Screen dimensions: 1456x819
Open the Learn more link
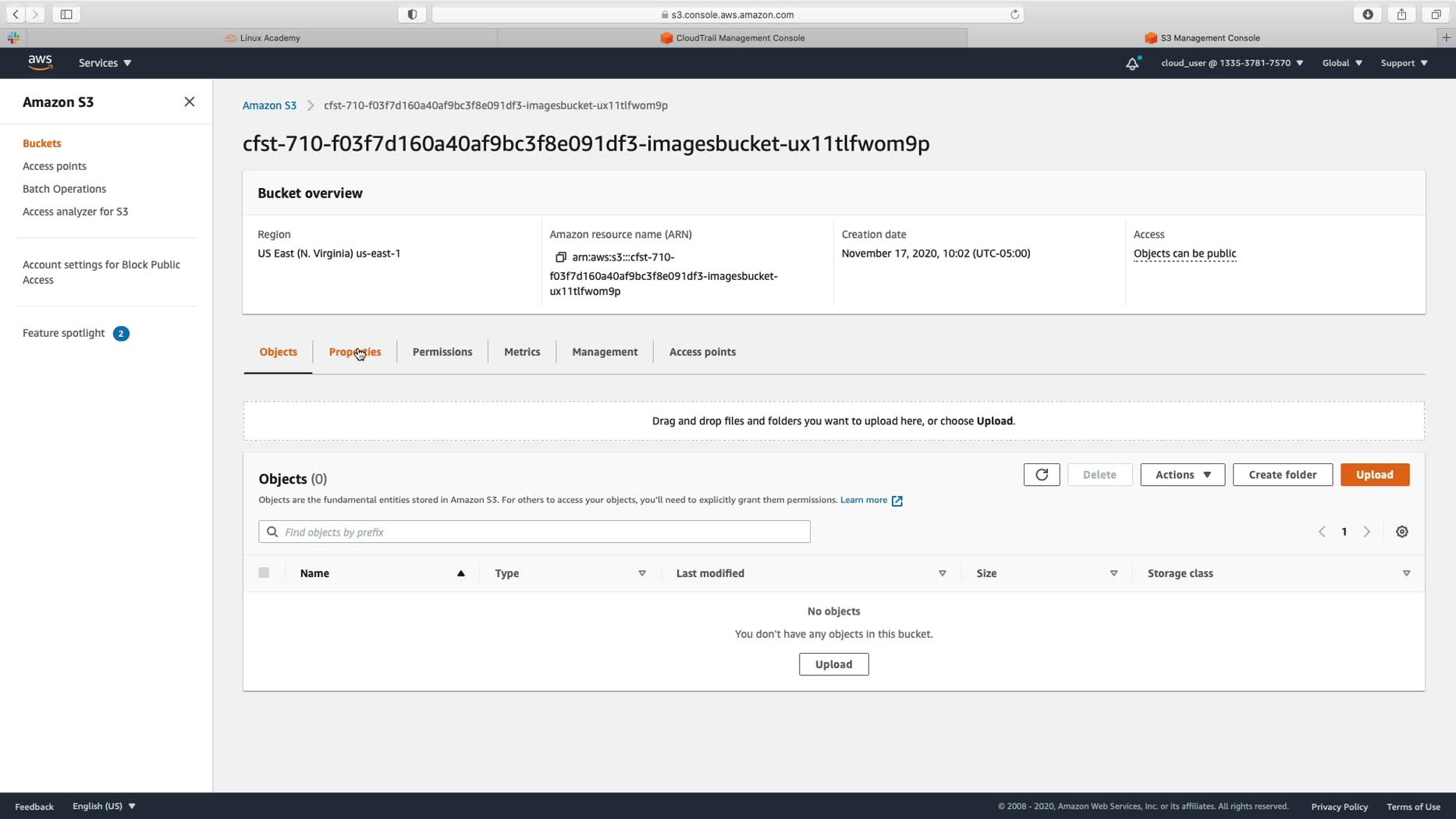(x=864, y=501)
